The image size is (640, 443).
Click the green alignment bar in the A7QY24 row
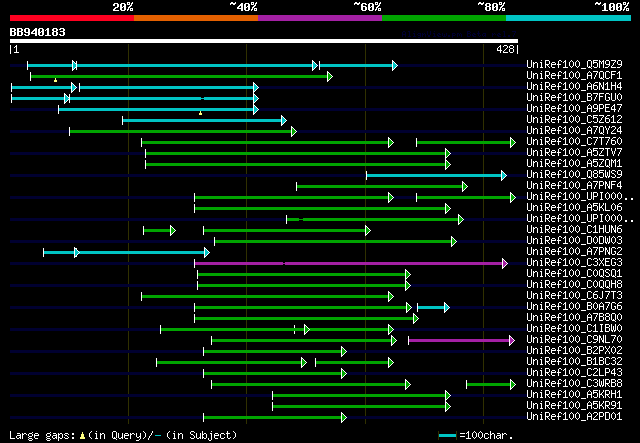point(183,131)
